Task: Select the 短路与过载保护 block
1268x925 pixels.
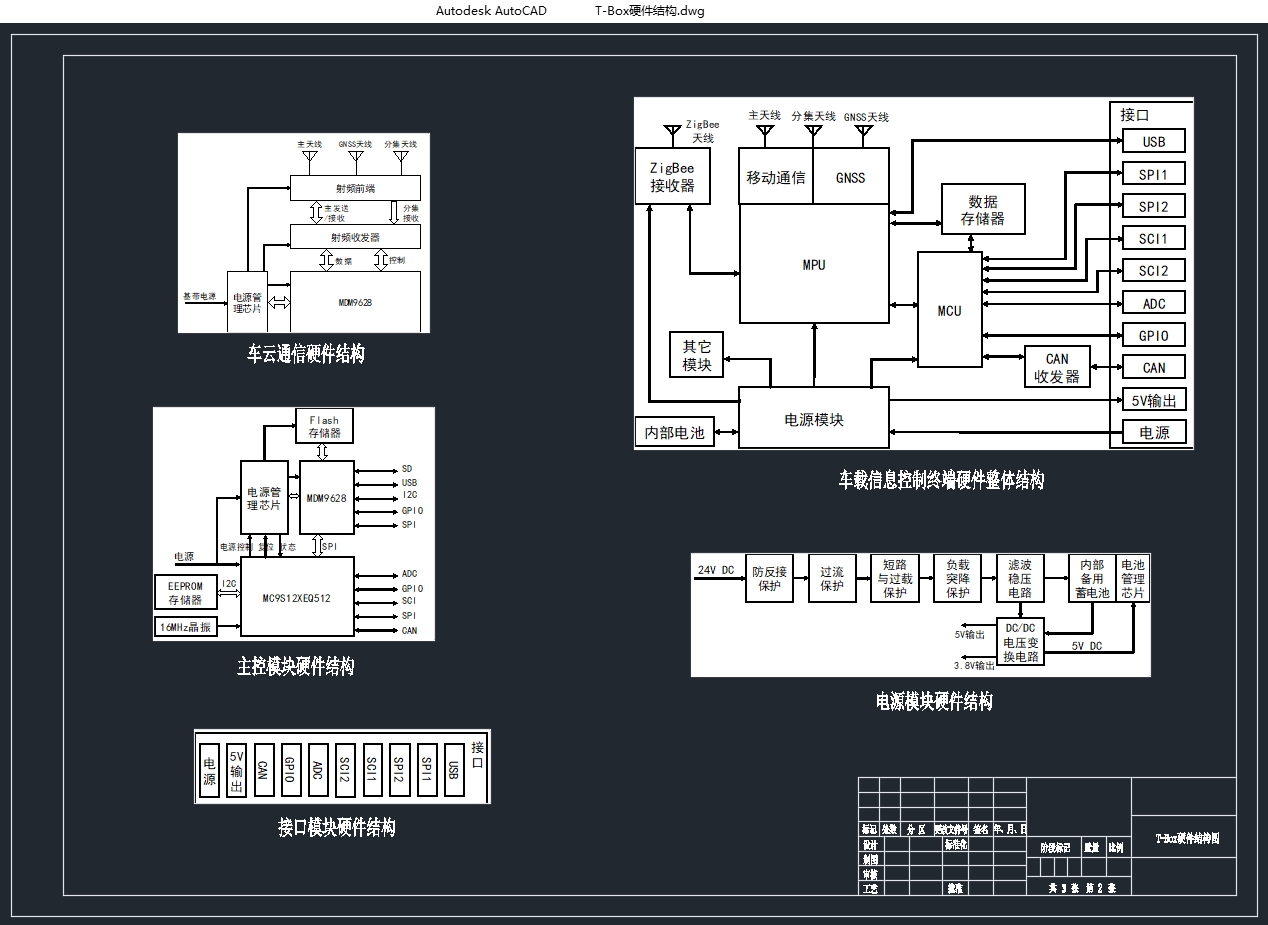Action: pos(895,579)
